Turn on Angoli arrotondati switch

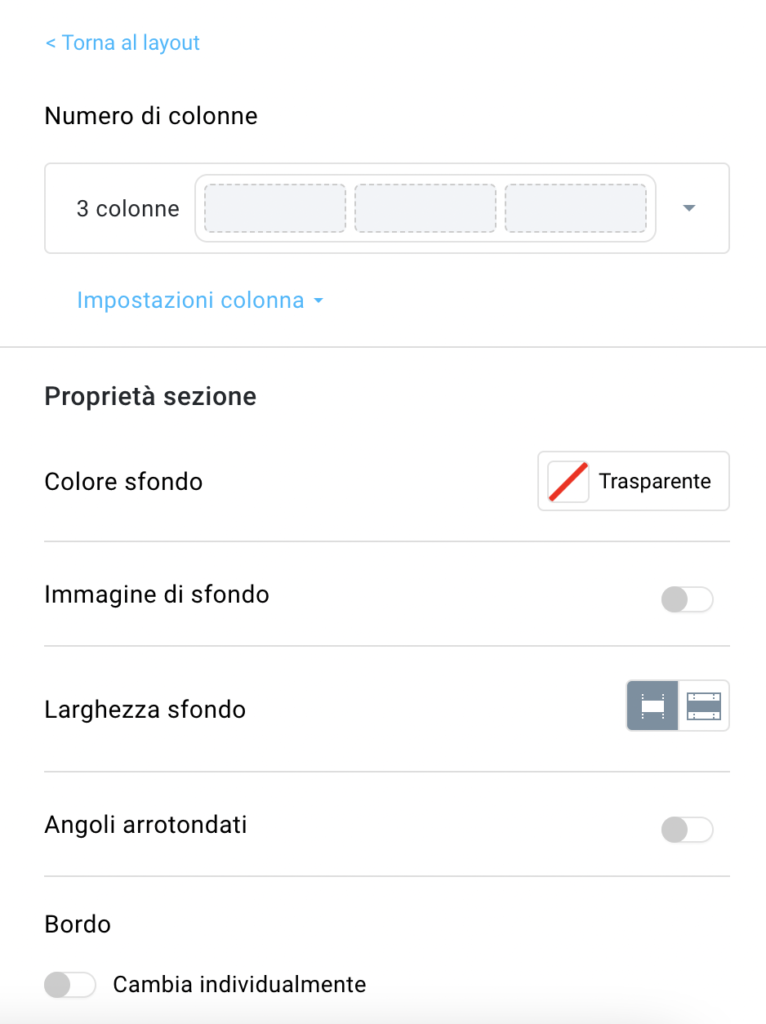(x=687, y=830)
